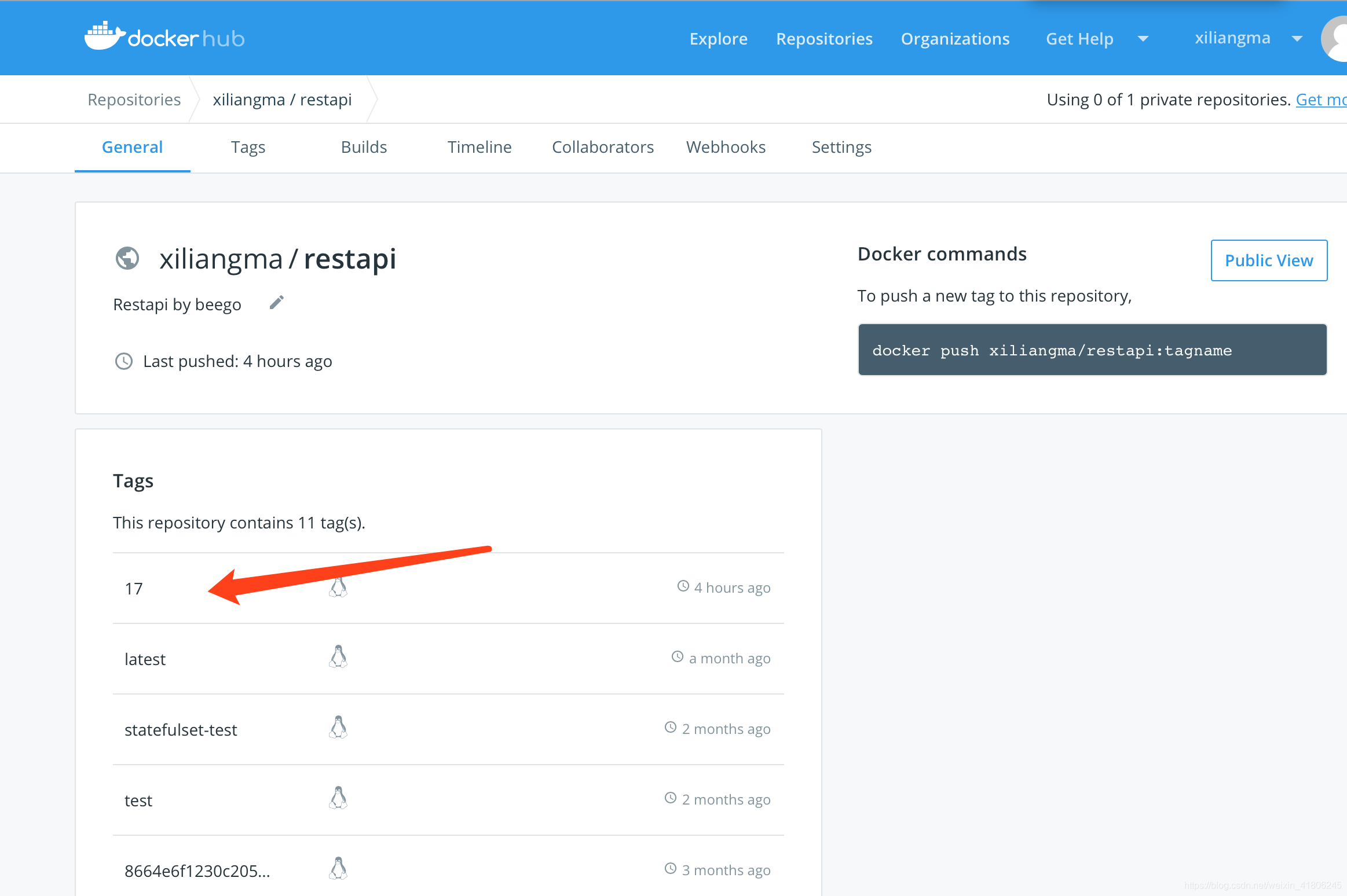This screenshot has height=896, width=1347.
Task: Click the Linux penguin icon for tag 17
Action: tap(337, 586)
